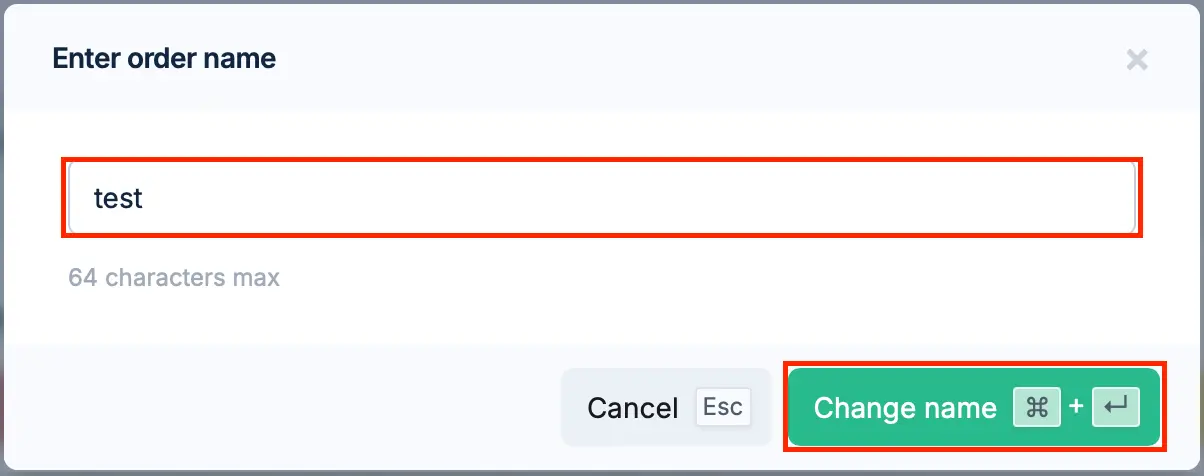This screenshot has height=476, width=1204.
Task: Dismiss dialog using the gray cross icon
Action: 1136,59
